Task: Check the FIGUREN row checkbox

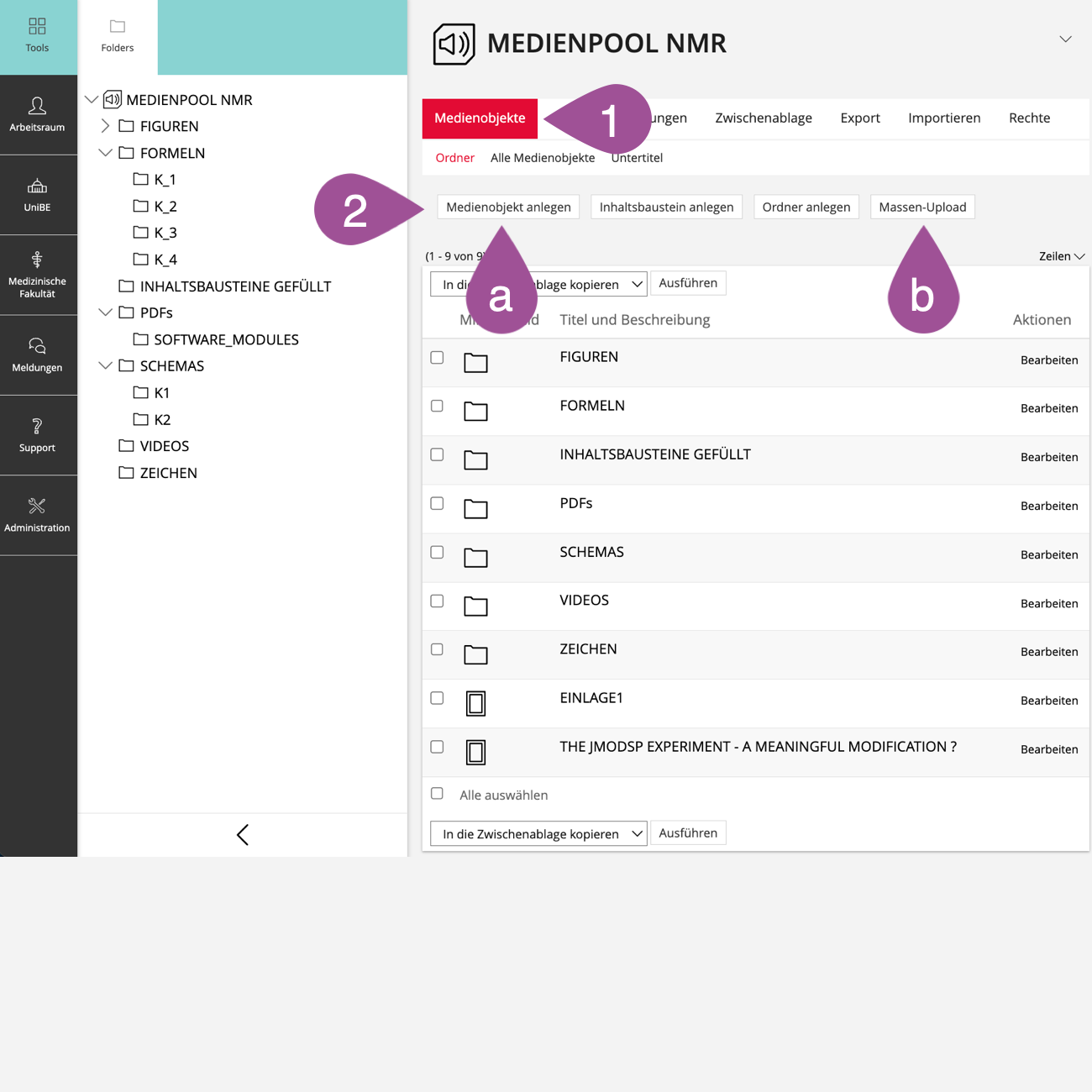Action: (x=437, y=358)
